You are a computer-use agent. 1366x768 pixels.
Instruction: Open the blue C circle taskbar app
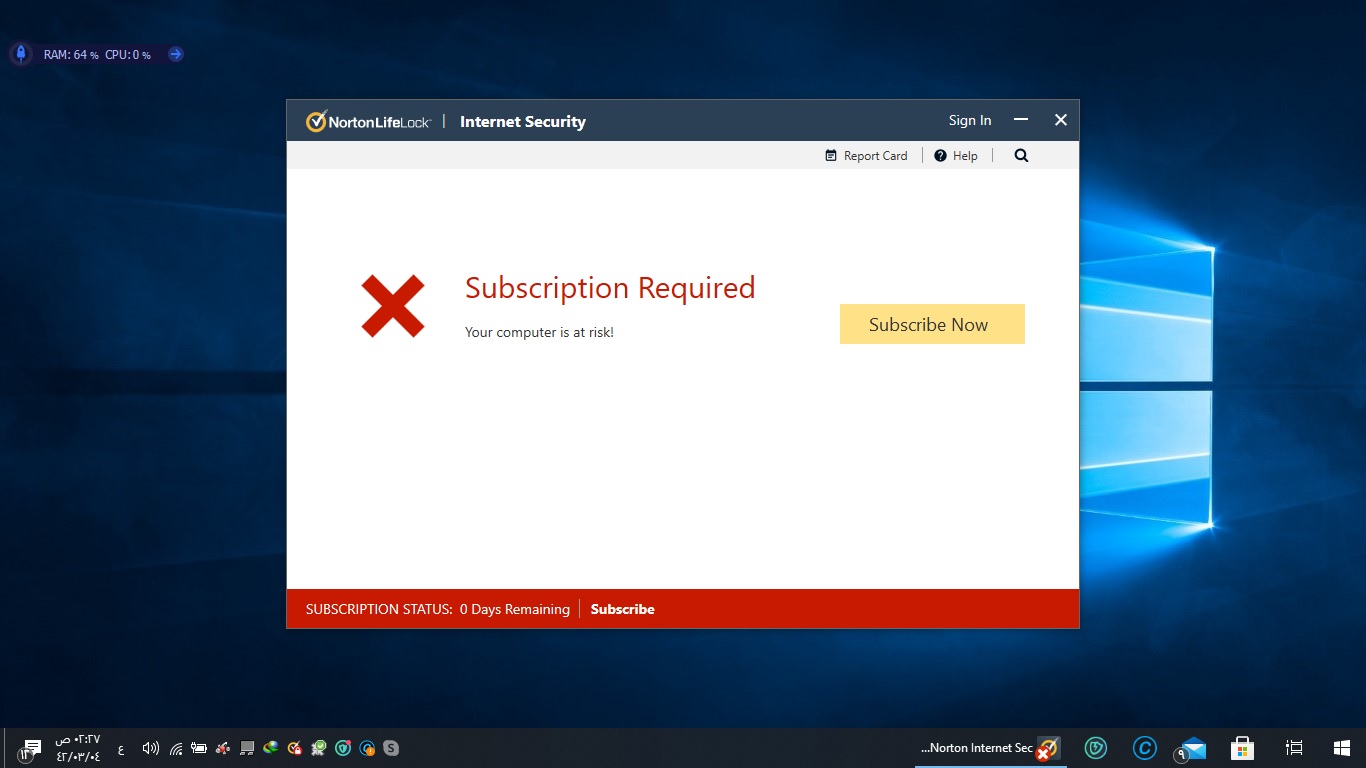1144,748
